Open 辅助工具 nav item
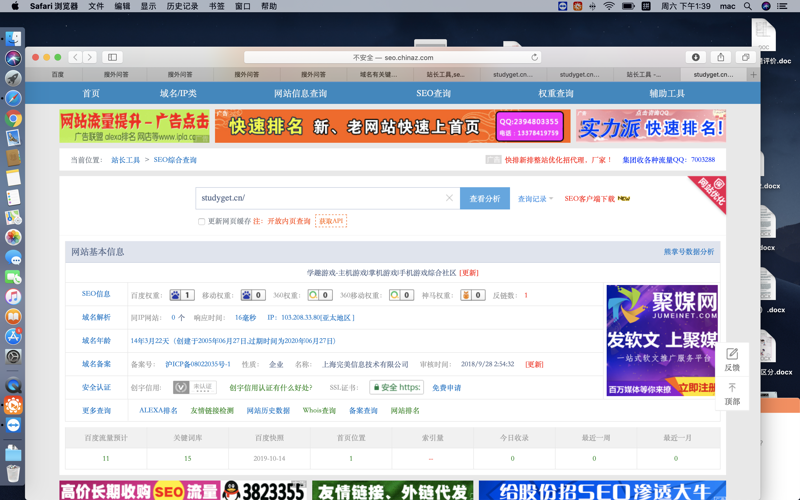 click(667, 93)
